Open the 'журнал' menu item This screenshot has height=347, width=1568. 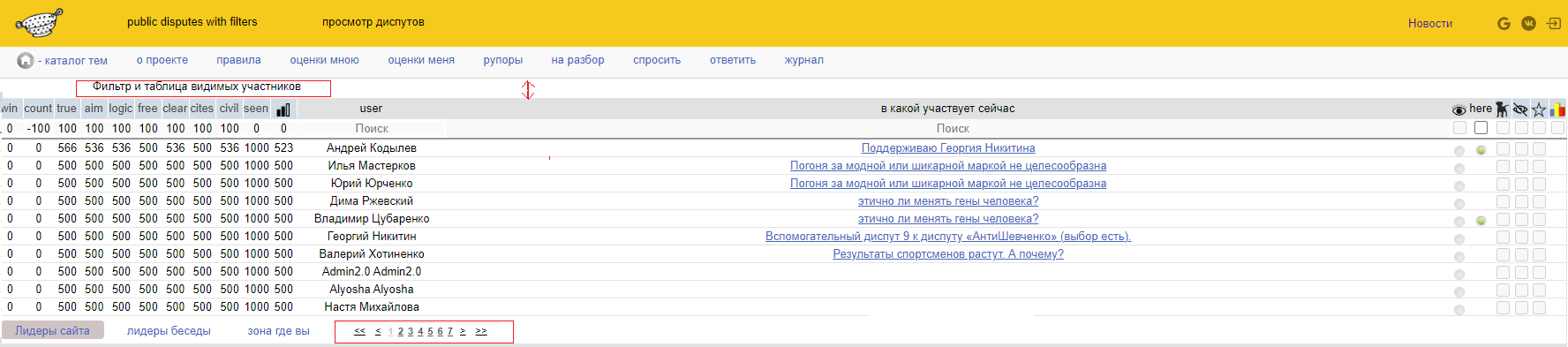coord(804,60)
